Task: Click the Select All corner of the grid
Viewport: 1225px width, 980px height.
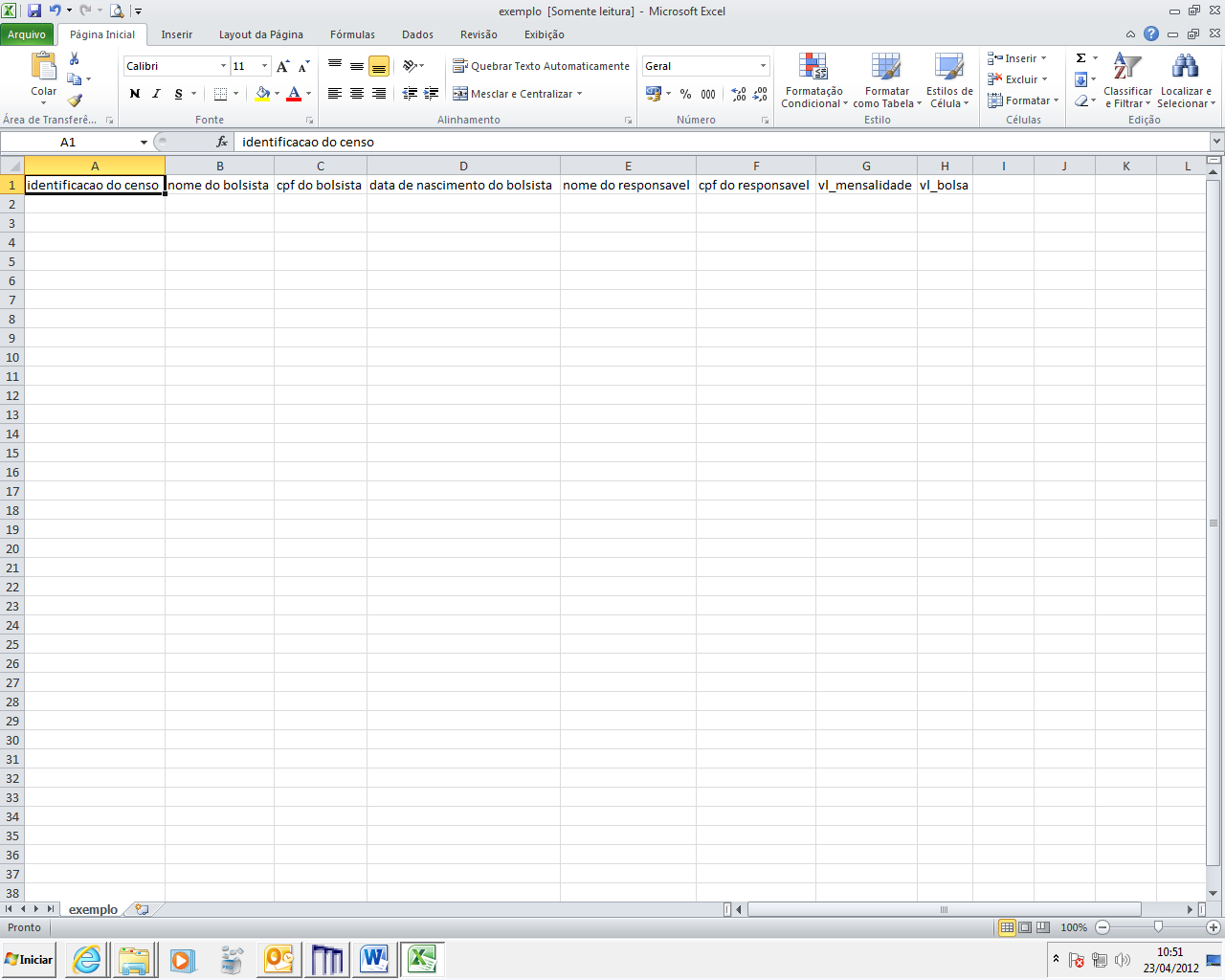Action: pos(11,166)
